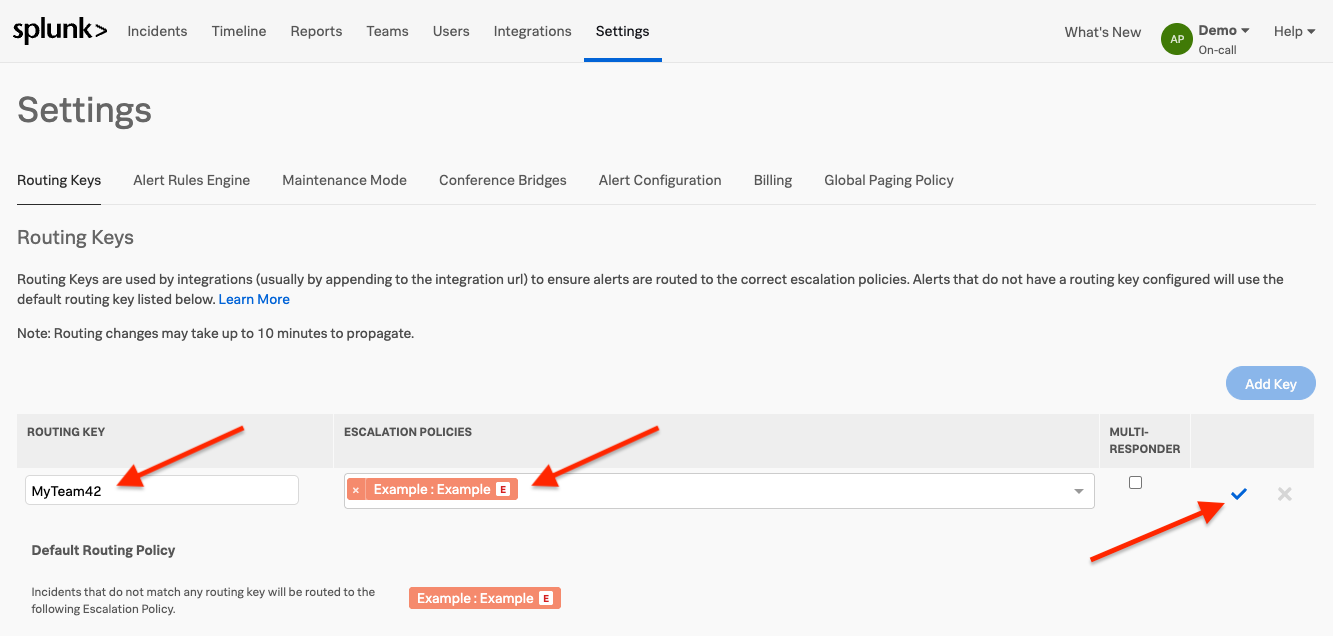Expand the Escalation Policies dropdown arrow
Image resolution: width=1333 pixels, height=636 pixels.
pyautogui.click(x=1079, y=491)
